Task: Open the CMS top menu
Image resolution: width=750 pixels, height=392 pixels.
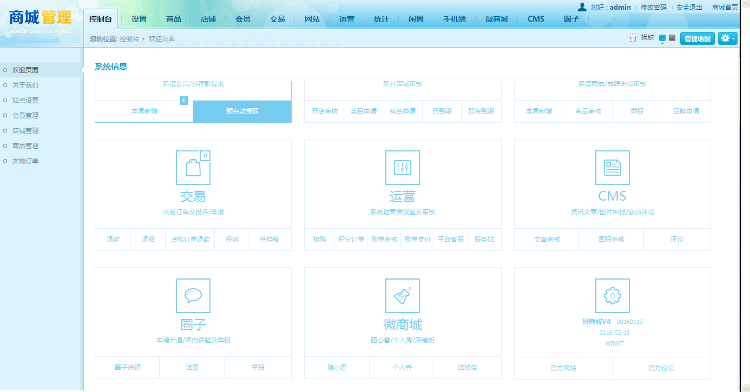Action: [x=536, y=19]
